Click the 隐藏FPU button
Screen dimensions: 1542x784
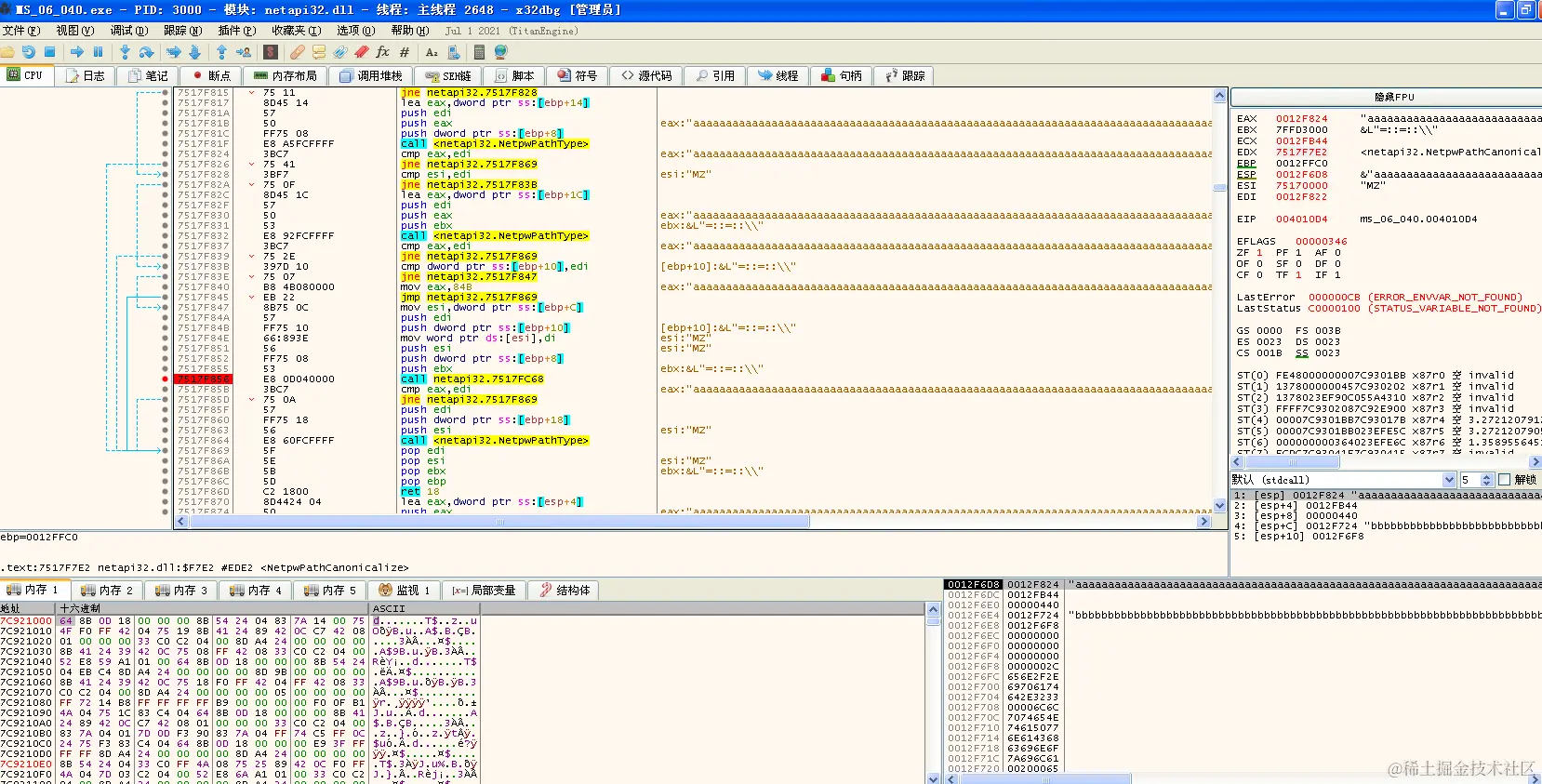1394,97
